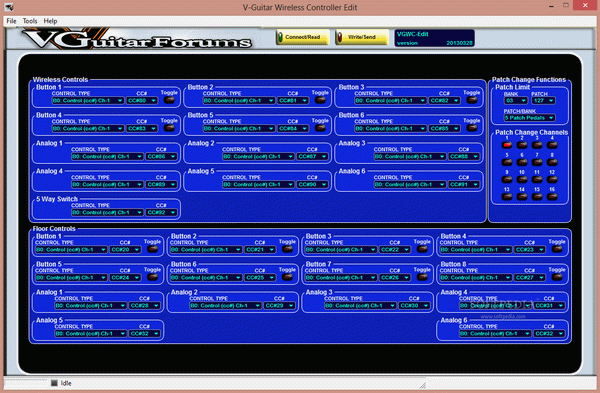The width and height of the screenshot is (600, 393).
Task: Toggle Floor Controls Button 4 toggle
Action: tap(557, 249)
